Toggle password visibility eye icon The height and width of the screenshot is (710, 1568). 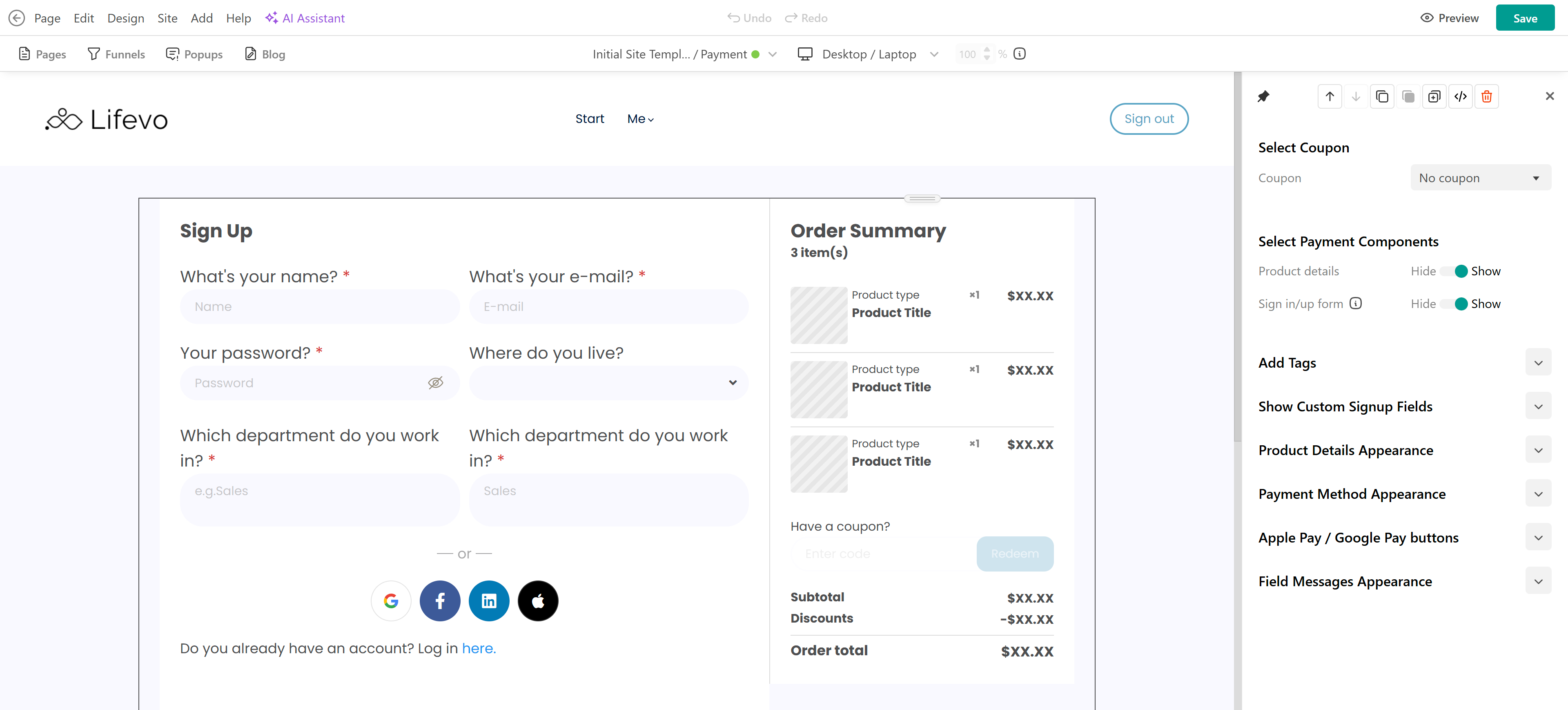[435, 383]
